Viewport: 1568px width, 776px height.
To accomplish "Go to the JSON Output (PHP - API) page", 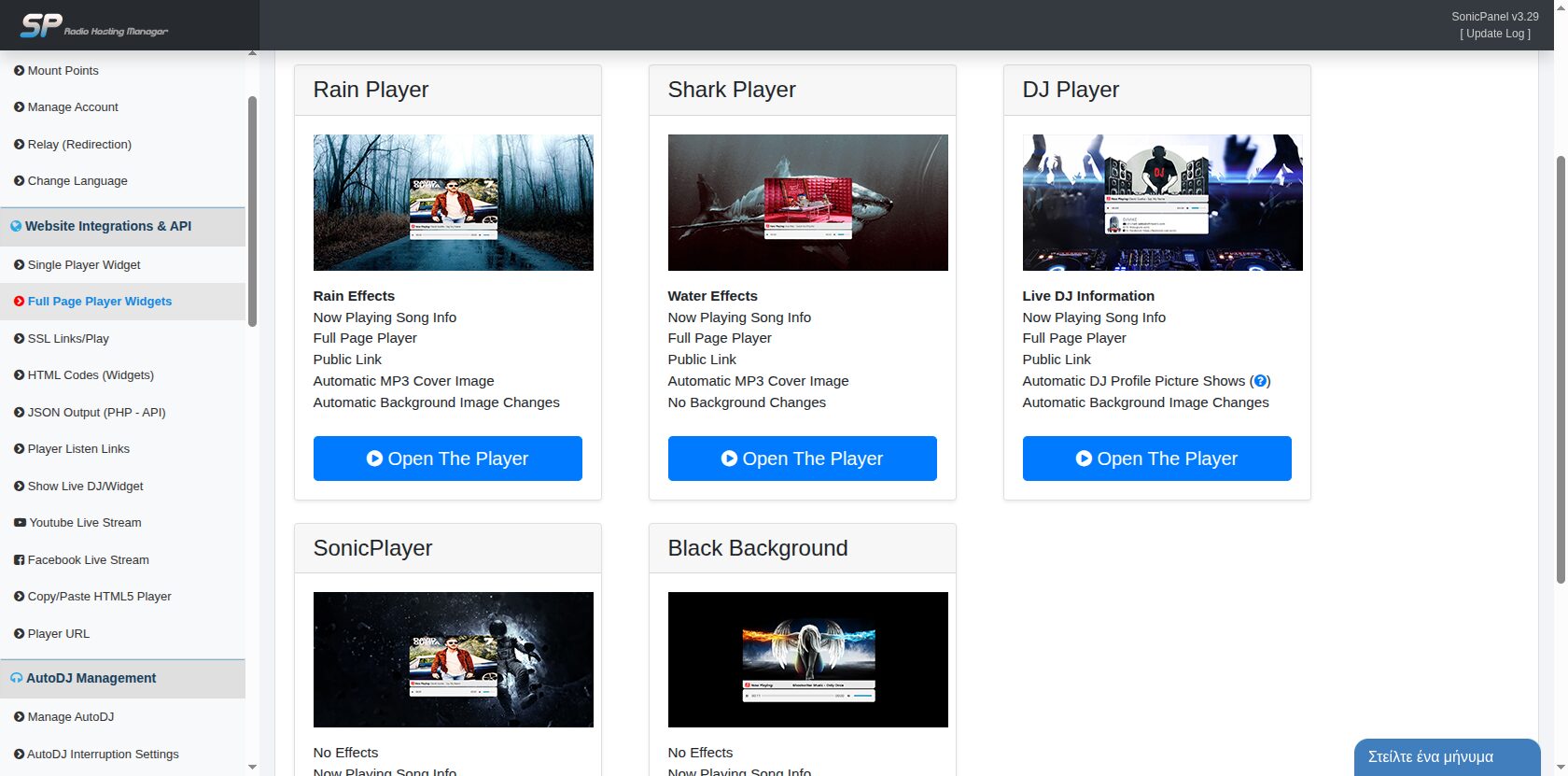I will (x=96, y=413).
